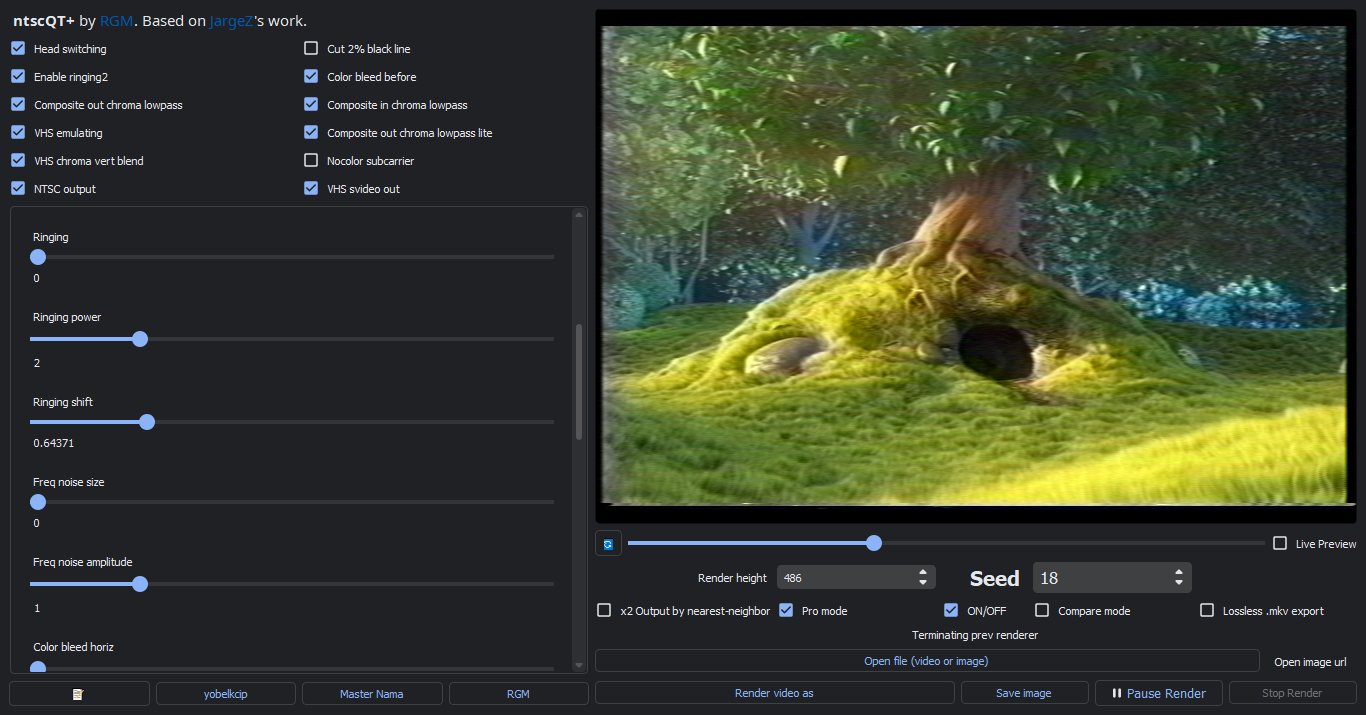Image resolution: width=1366 pixels, height=715 pixels.
Task: Enable the Cut 2% black line checkbox
Action: 311,48
